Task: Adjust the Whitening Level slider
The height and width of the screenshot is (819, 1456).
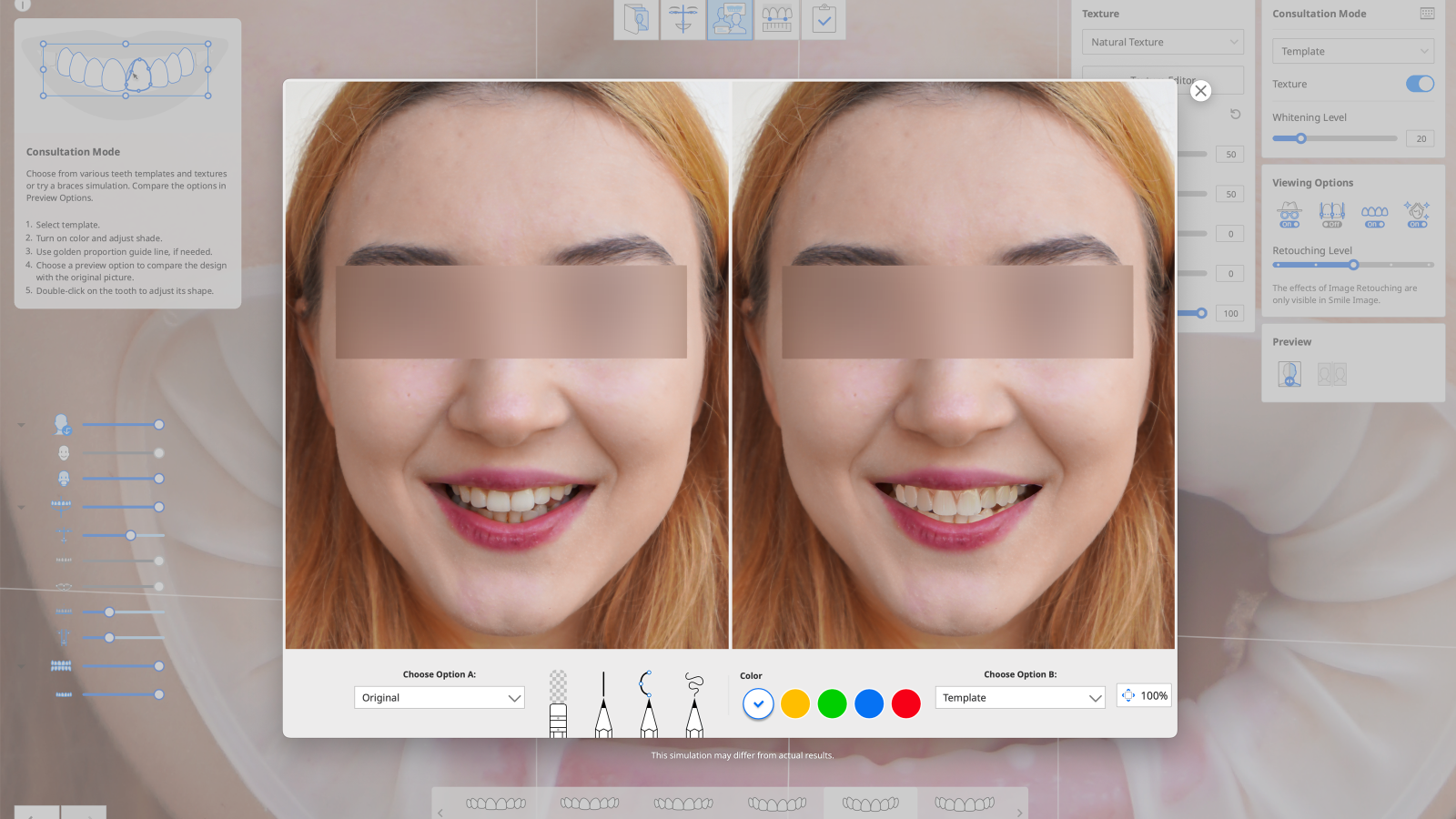Action: [x=1334, y=138]
